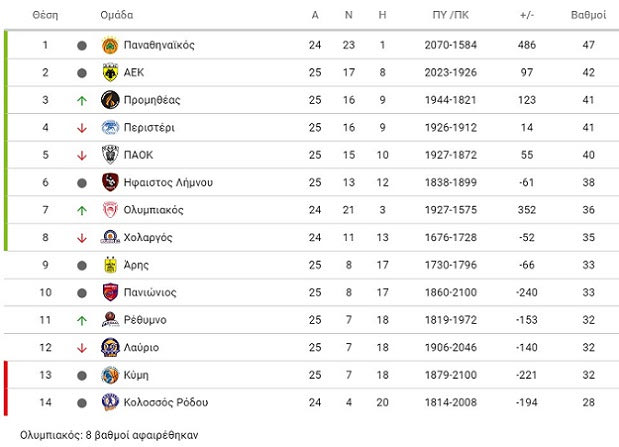Click the Χολαργός team logo
This screenshot has width=619, height=447.
point(110,237)
